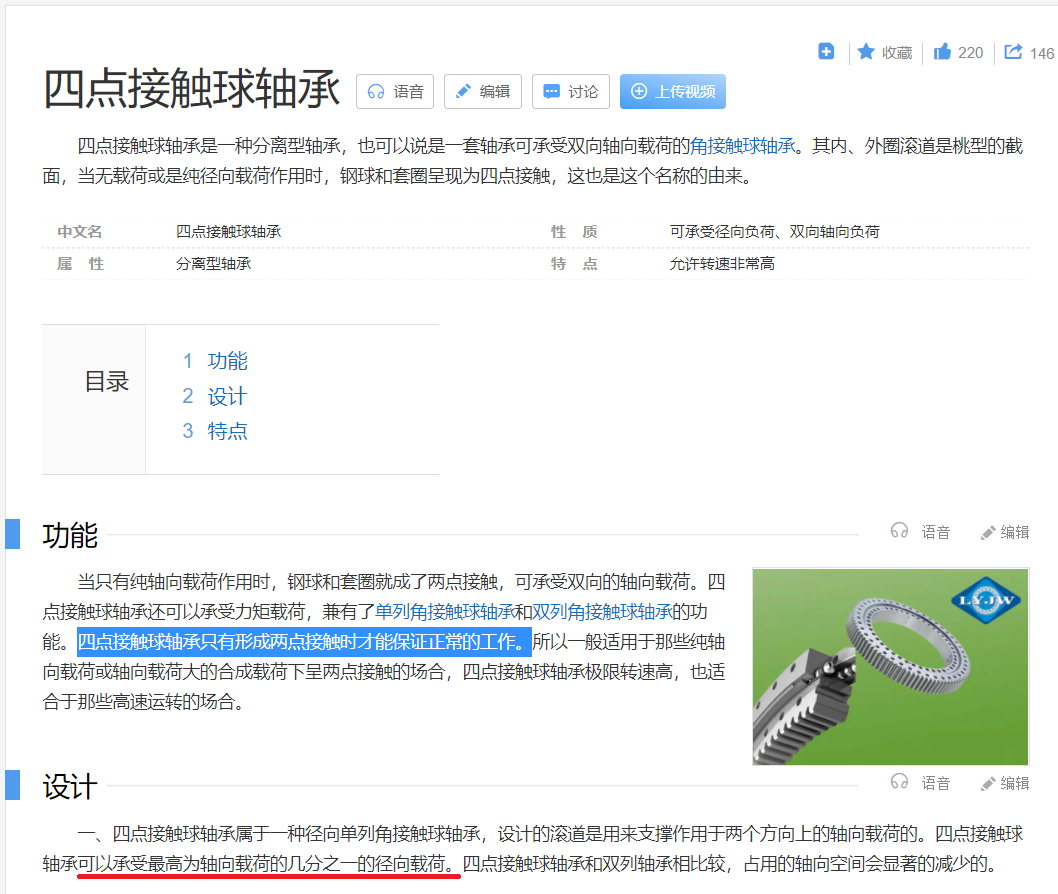1058x894 pixels.
Task: Click the page title 四点接触球轴承
Action: click(x=192, y=88)
